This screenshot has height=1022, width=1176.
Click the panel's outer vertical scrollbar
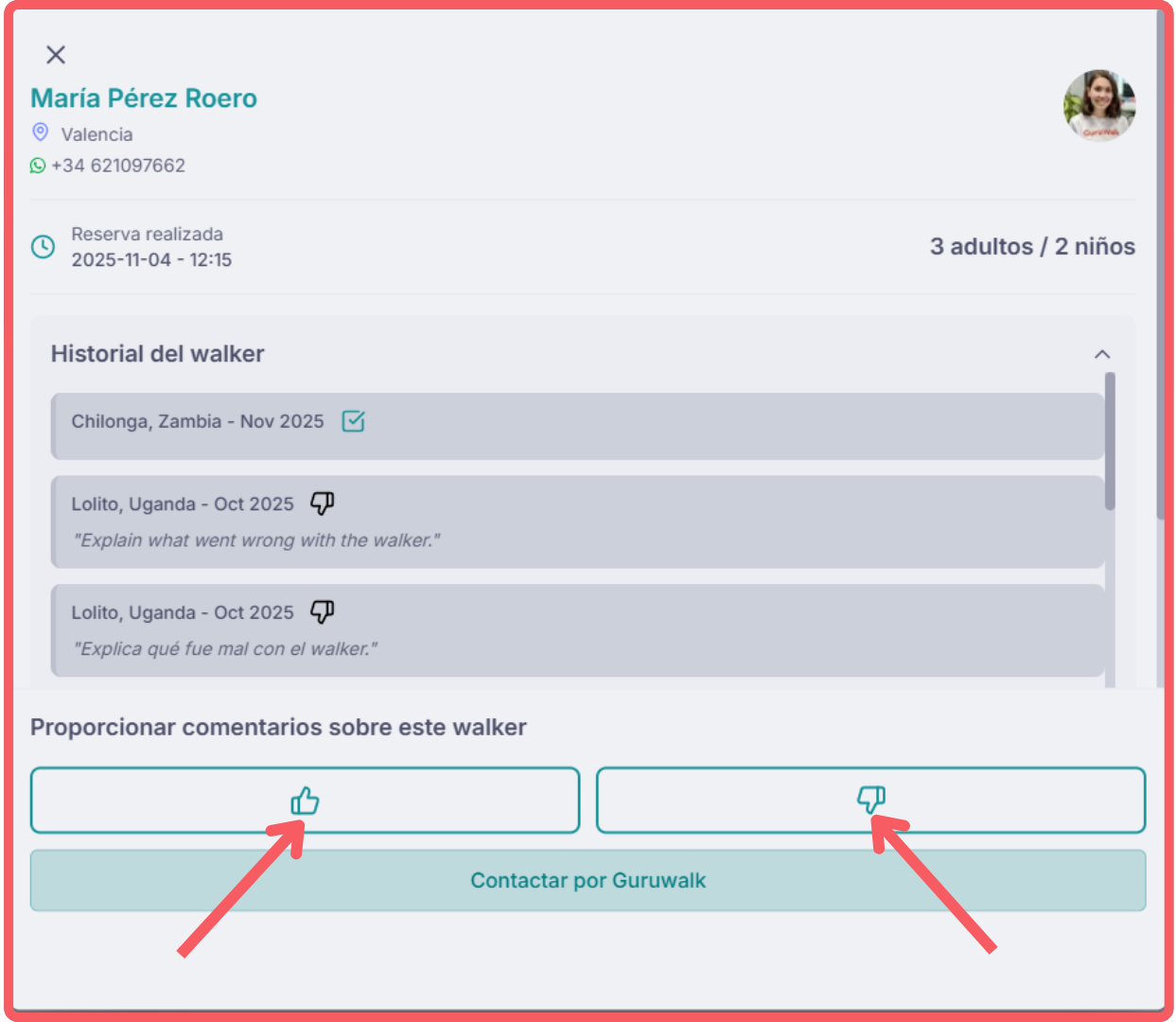click(1160, 265)
